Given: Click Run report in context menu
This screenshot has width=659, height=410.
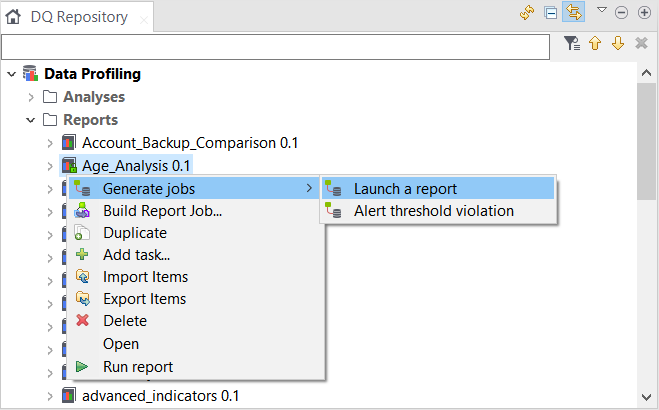Looking at the screenshot, I should click(138, 367).
